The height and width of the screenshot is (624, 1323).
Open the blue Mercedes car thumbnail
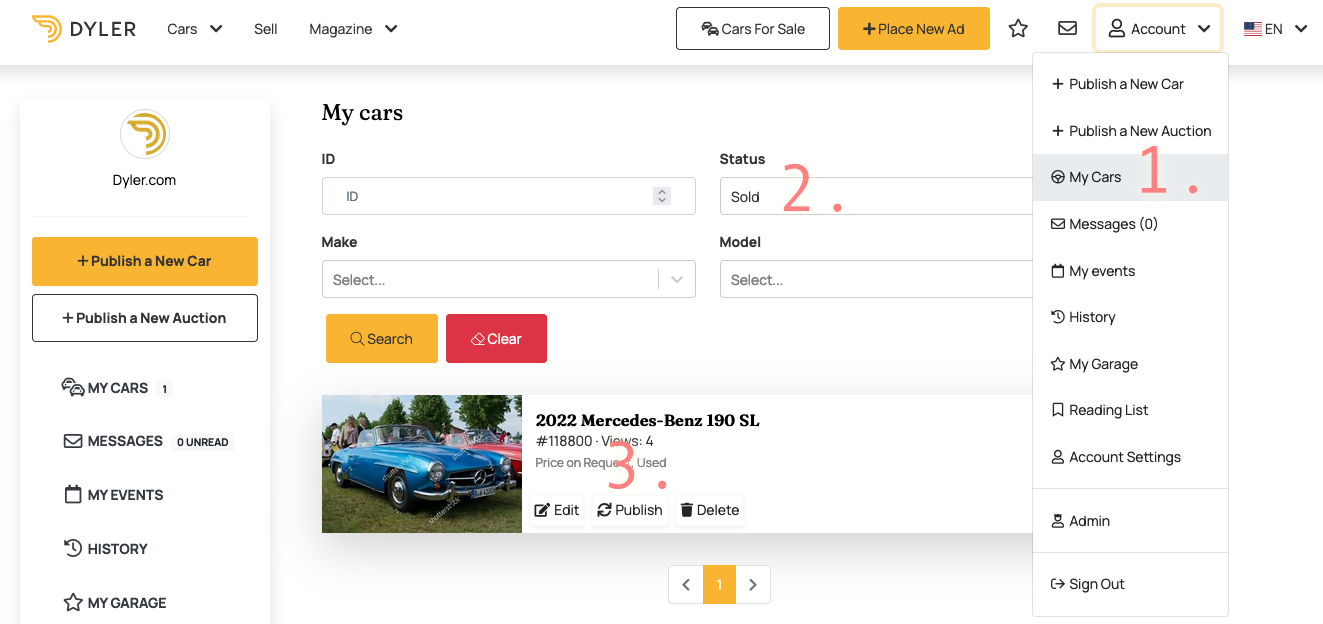[x=422, y=464]
